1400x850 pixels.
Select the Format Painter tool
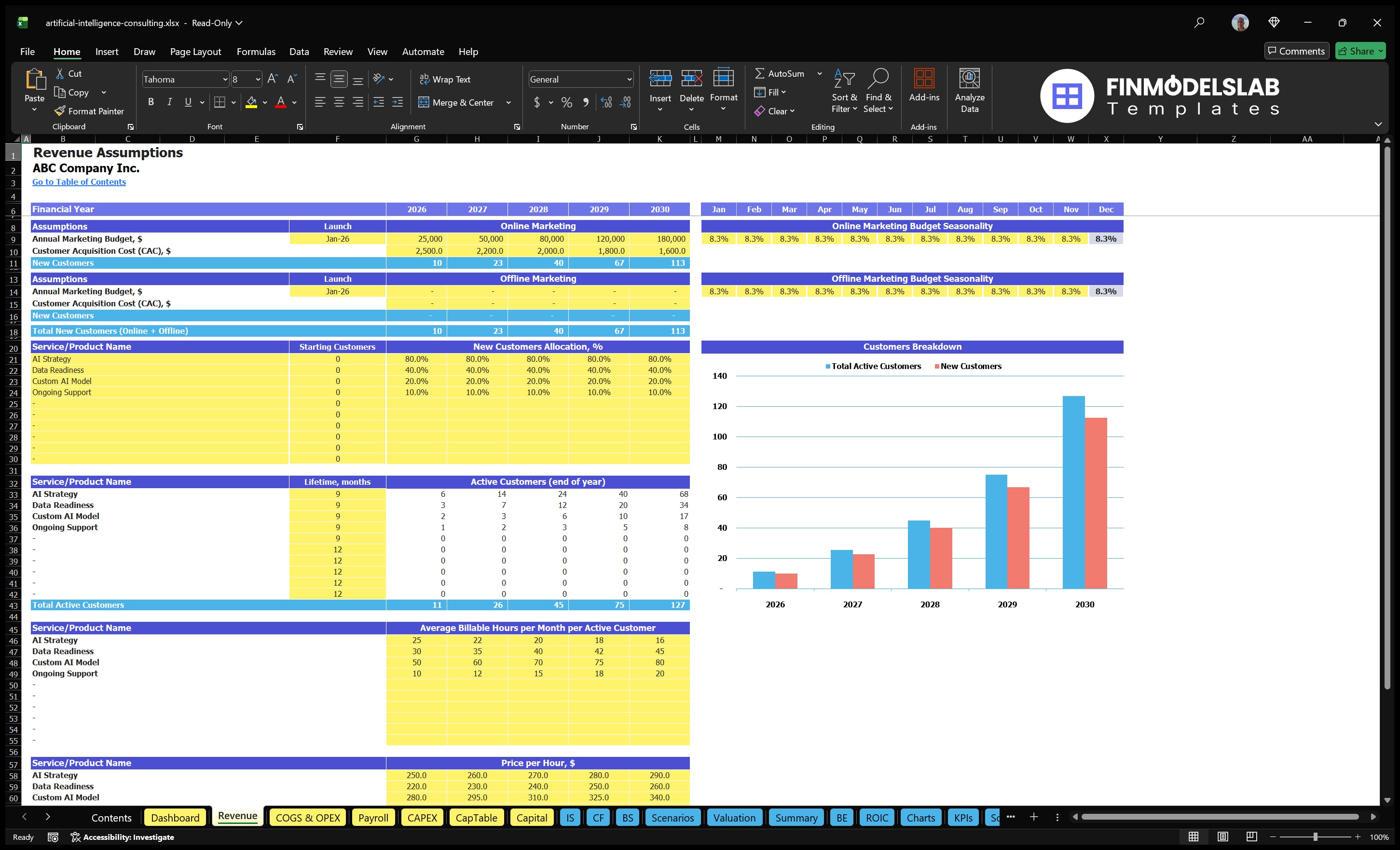pos(89,111)
